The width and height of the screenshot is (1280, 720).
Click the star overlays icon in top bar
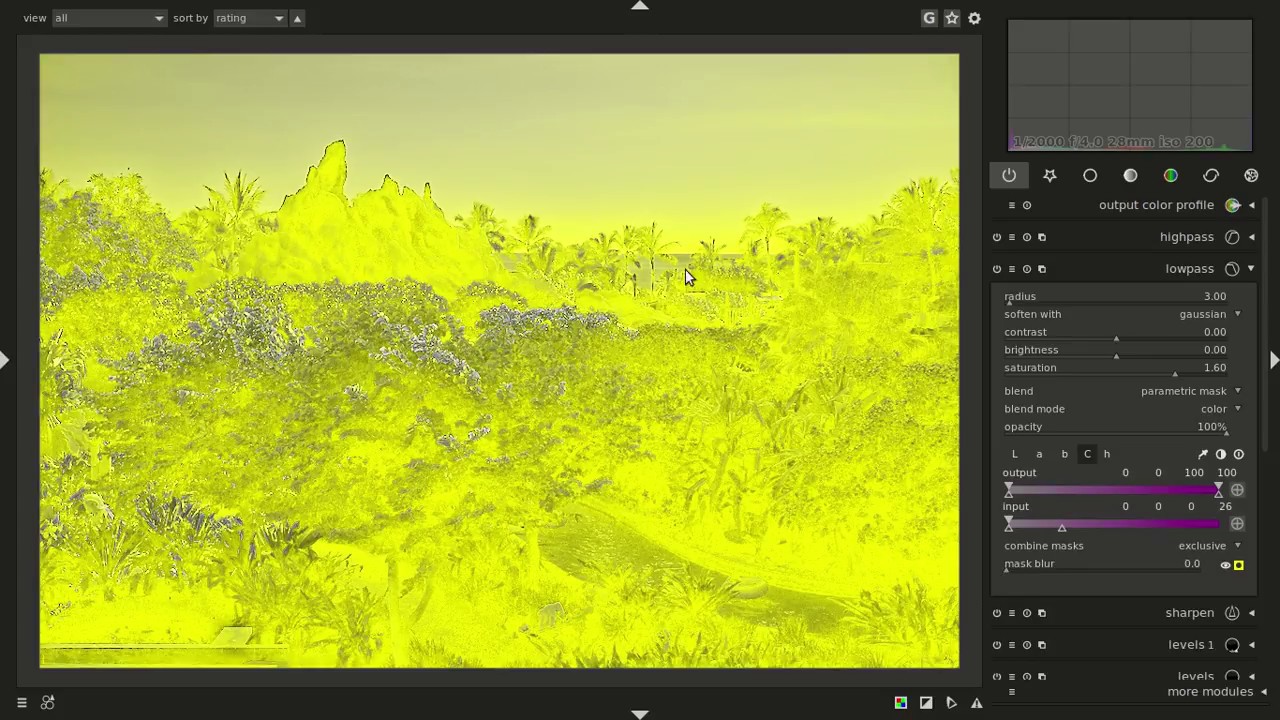(952, 18)
